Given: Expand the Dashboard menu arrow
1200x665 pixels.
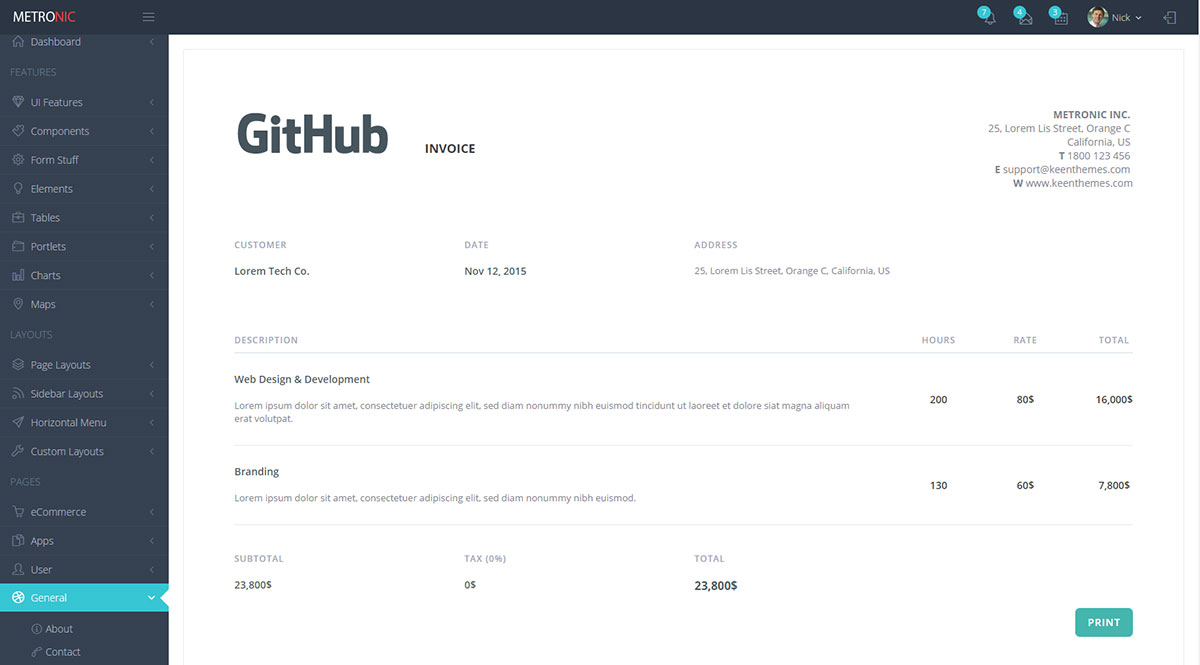Looking at the screenshot, I should 151,42.
